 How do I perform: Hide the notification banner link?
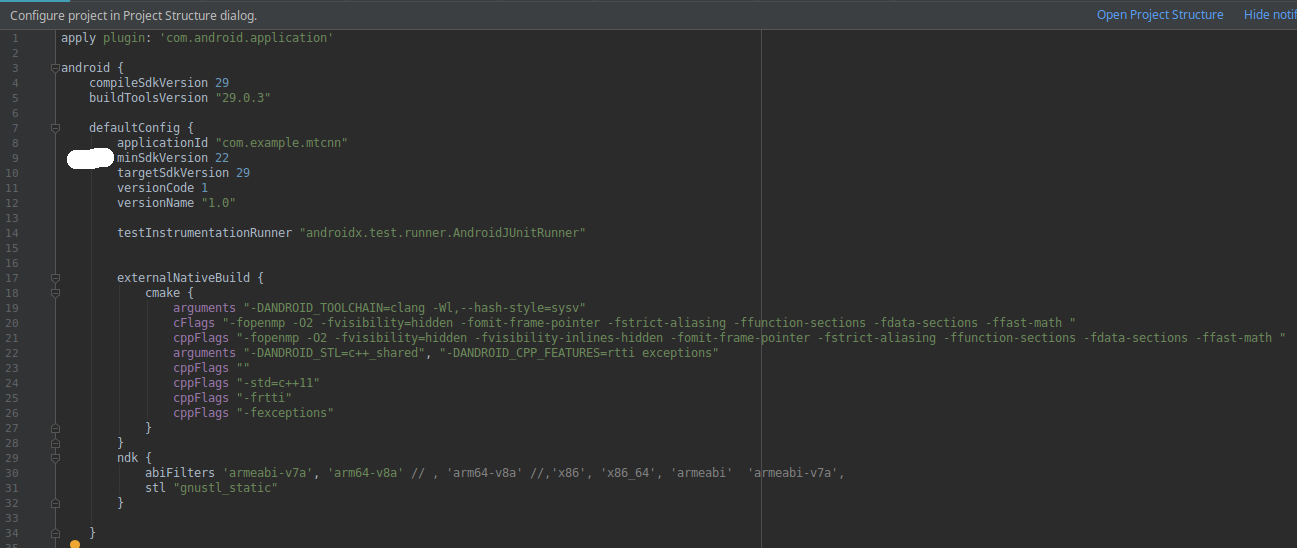(x=1270, y=15)
